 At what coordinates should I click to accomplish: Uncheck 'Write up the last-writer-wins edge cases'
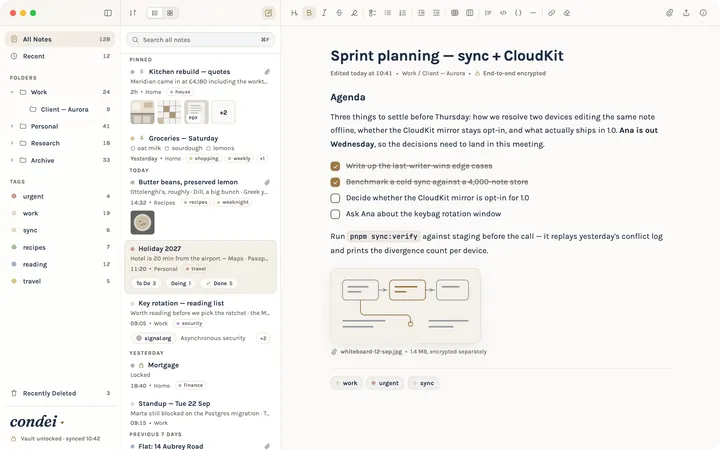(x=335, y=166)
